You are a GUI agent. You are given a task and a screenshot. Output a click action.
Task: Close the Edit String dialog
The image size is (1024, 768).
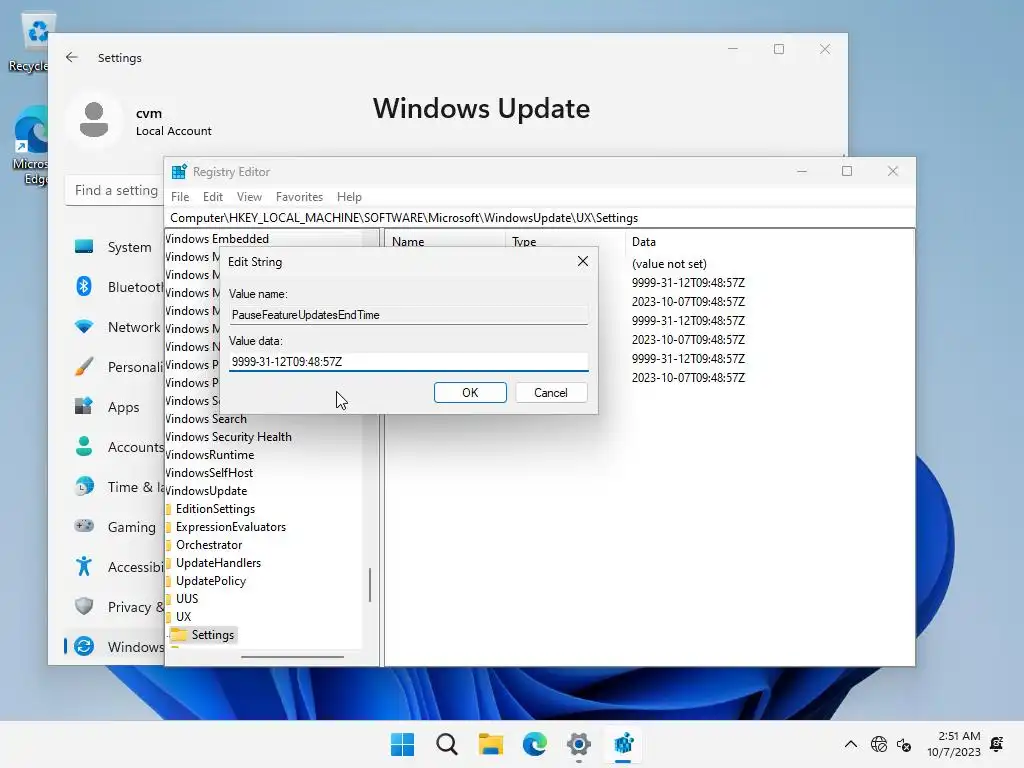point(583,261)
